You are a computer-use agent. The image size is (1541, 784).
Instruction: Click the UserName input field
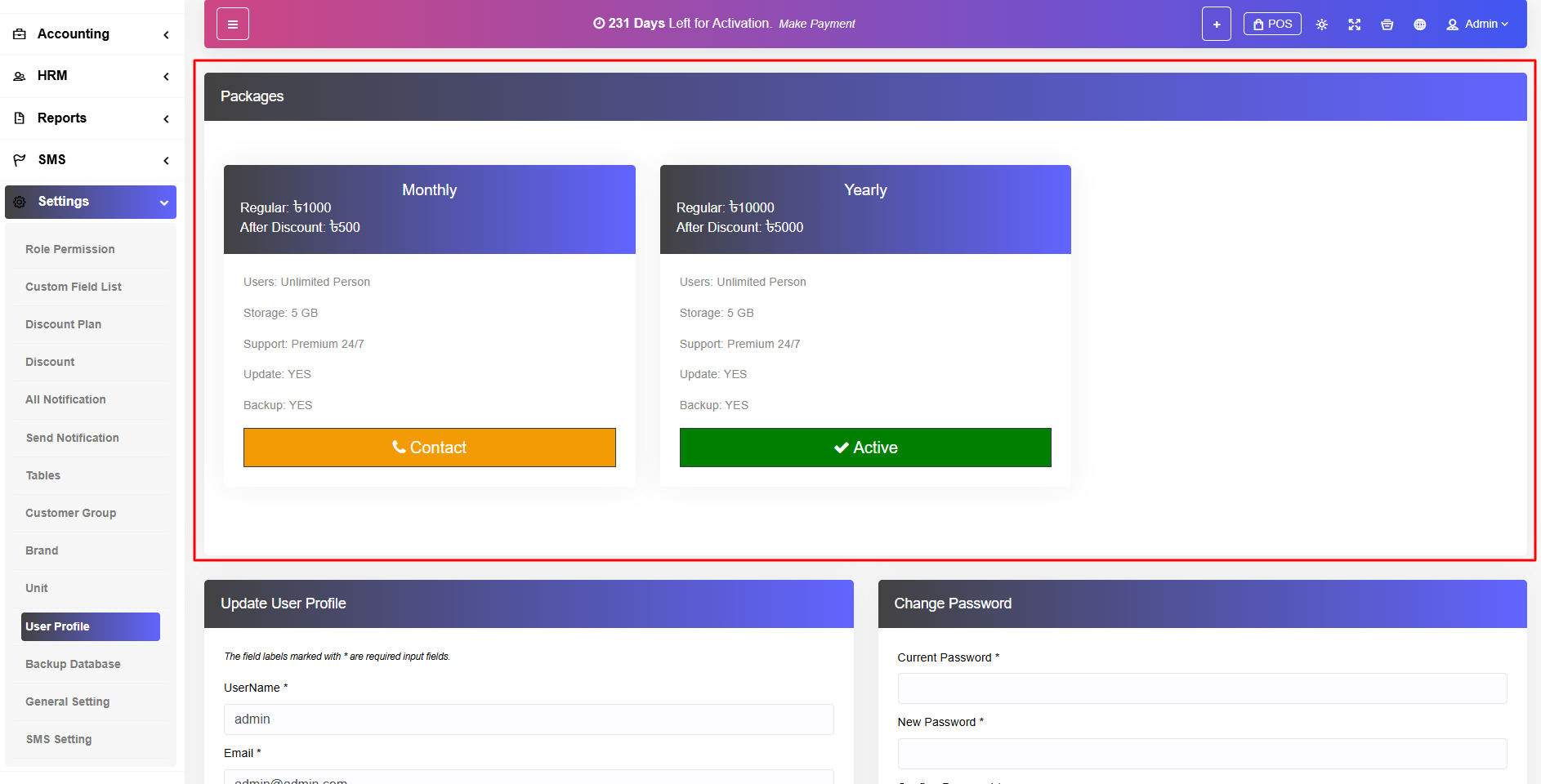[528, 719]
